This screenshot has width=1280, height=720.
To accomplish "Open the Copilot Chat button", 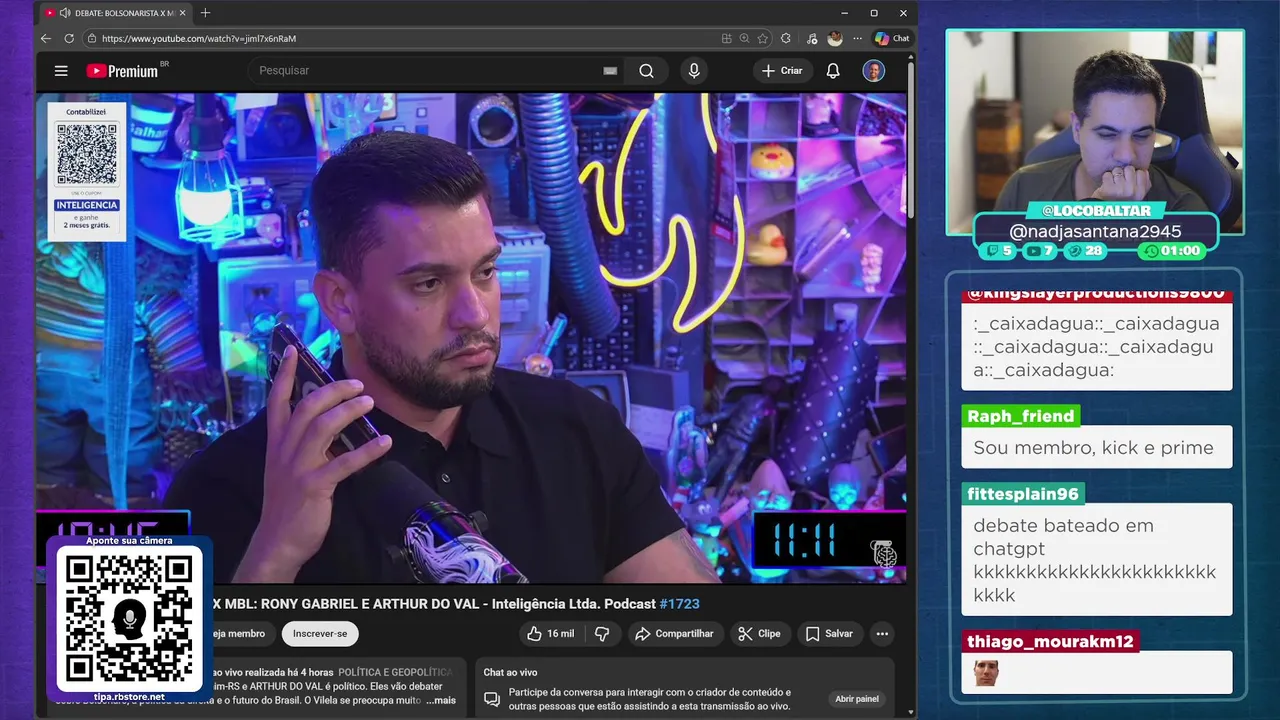I will [x=892, y=38].
